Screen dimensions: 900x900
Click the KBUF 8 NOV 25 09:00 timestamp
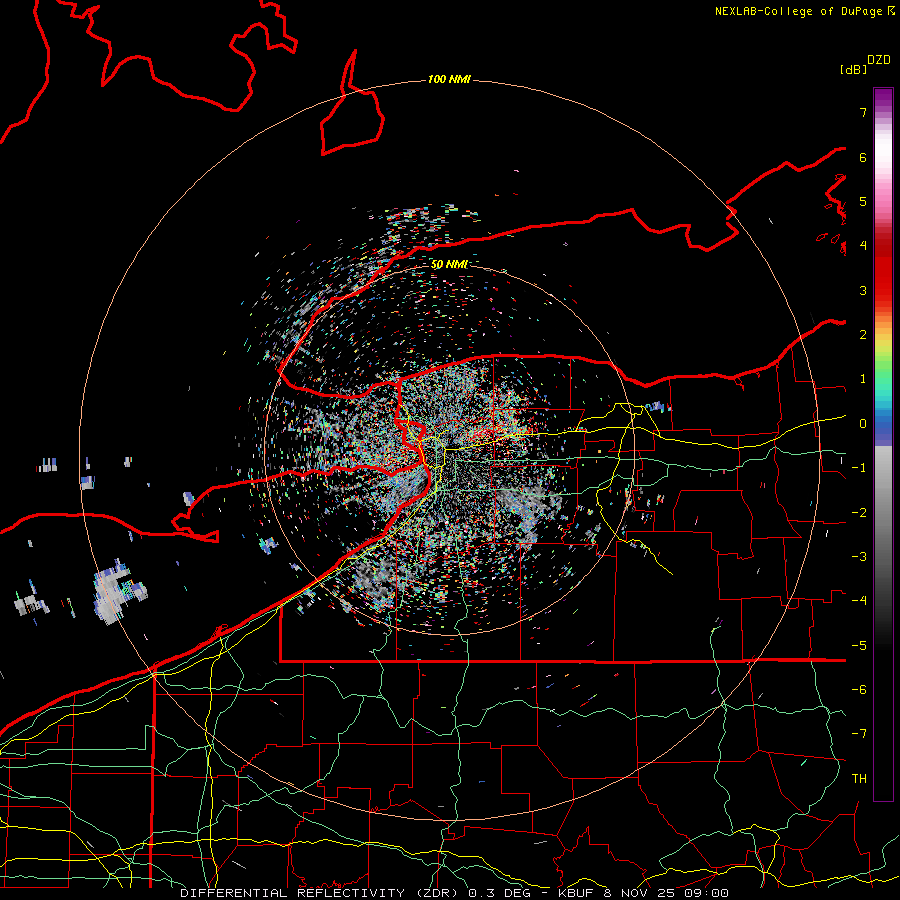point(643,893)
